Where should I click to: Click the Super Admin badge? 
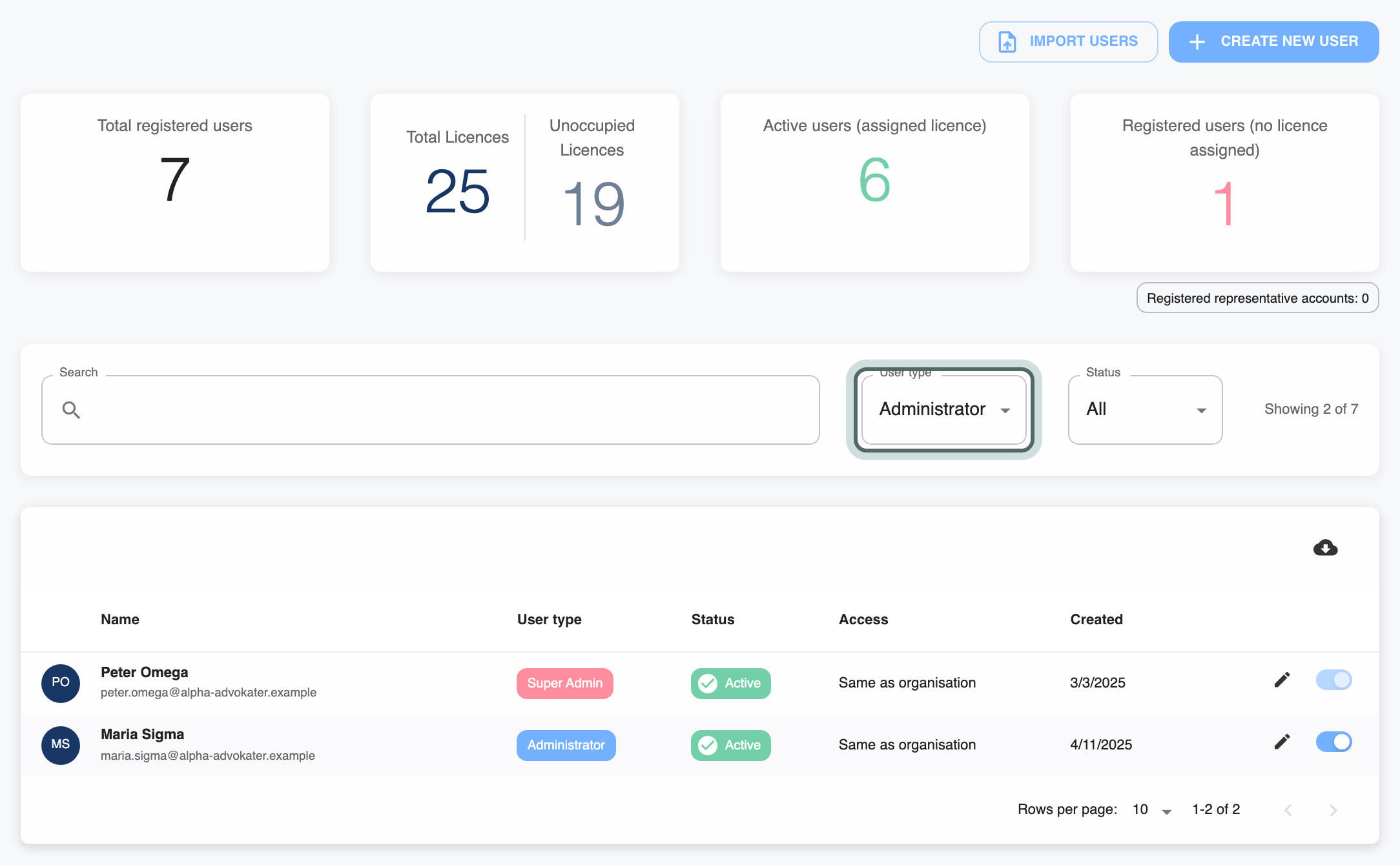[x=564, y=683]
